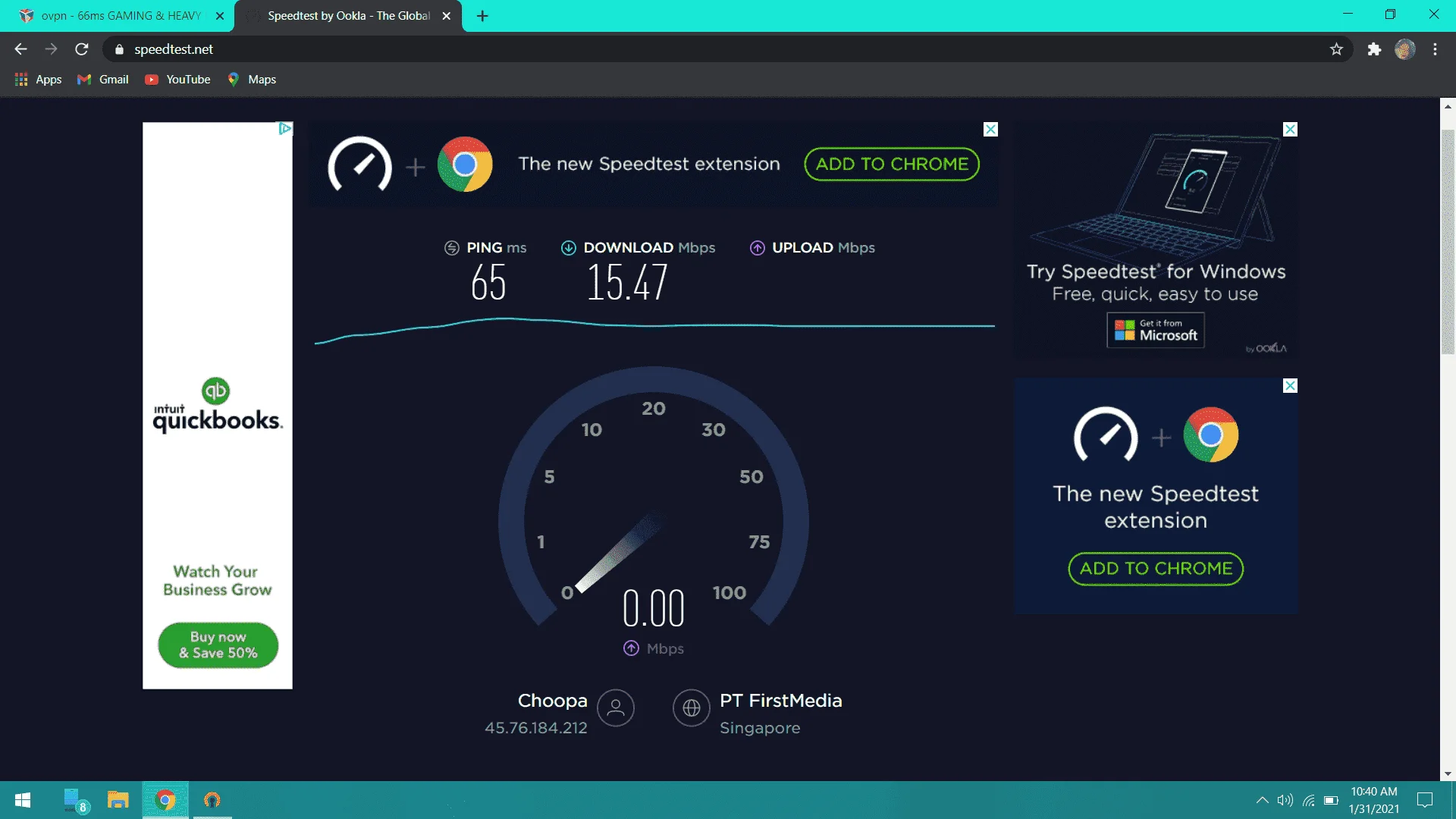Show hidden system tray icons

[x=1262, y=800]
